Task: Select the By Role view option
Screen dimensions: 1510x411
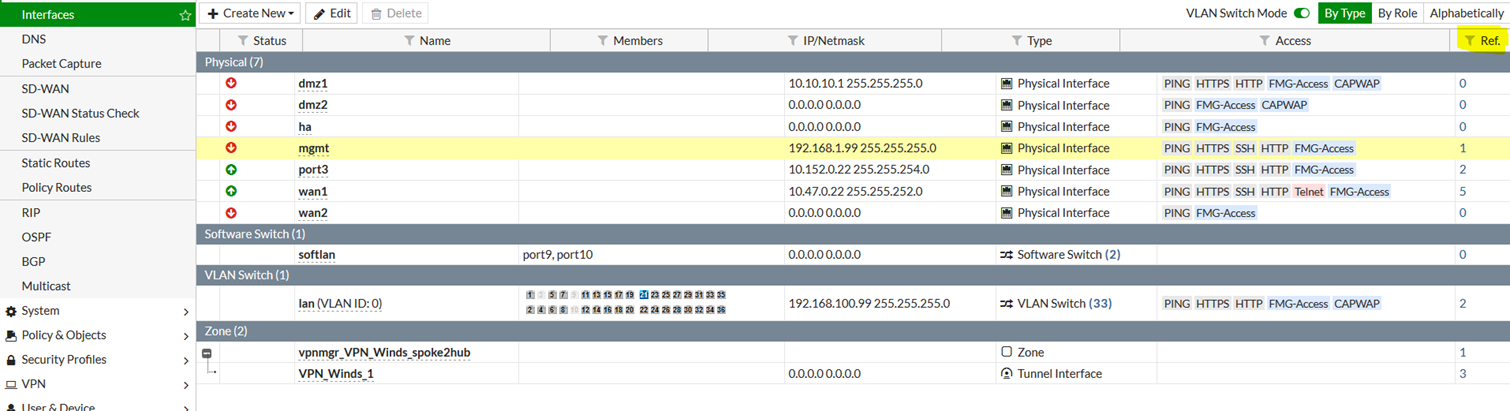Action: pos(1397,13)
